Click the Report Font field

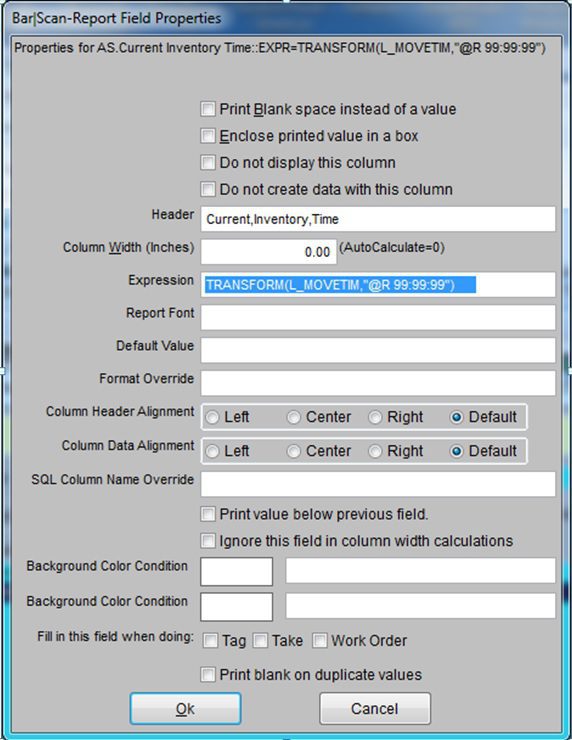(378, 317)
